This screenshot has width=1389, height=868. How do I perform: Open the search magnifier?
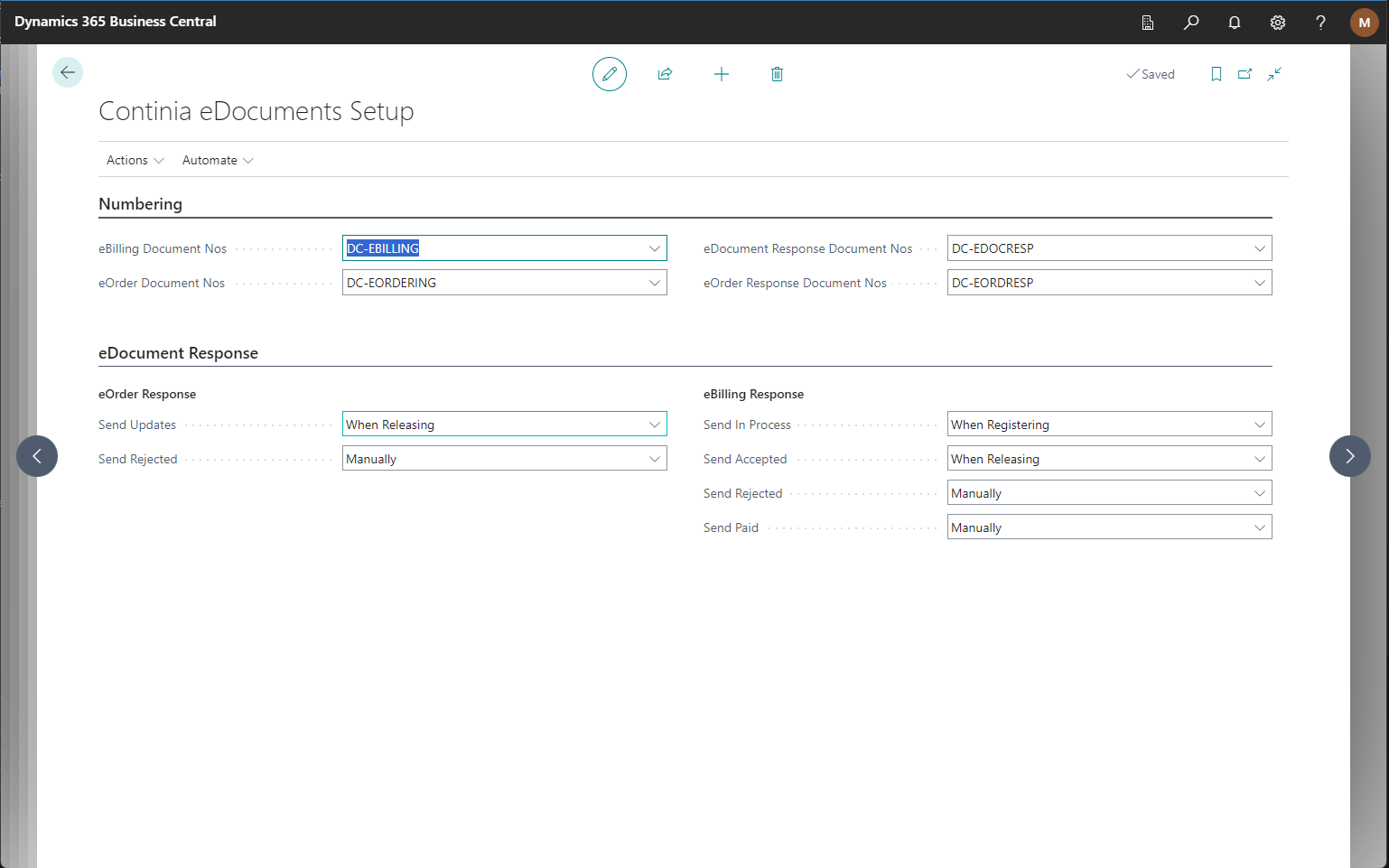pyautogui.click(x=1191, y=23)
